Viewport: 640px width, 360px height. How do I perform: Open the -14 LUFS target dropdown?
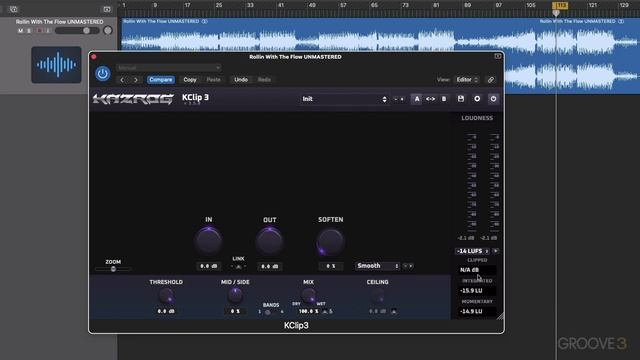(473, 251)
